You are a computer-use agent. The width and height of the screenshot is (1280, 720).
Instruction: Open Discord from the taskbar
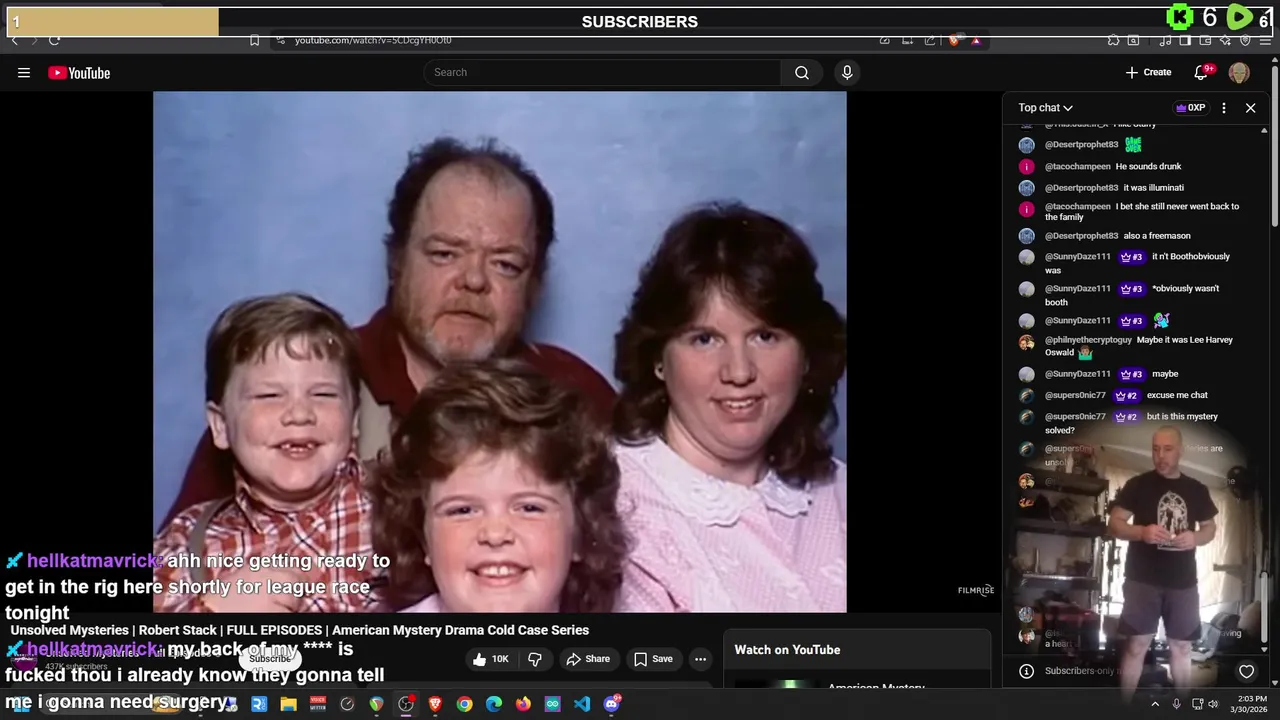click(x=611, y=704)
